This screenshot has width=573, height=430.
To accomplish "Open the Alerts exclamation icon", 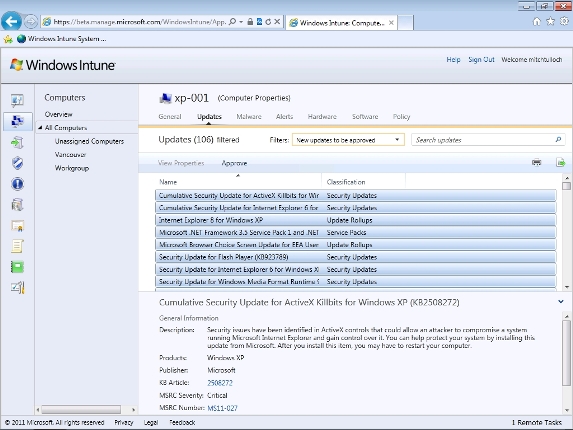I will pyautogui.click(x=17, y=184).
